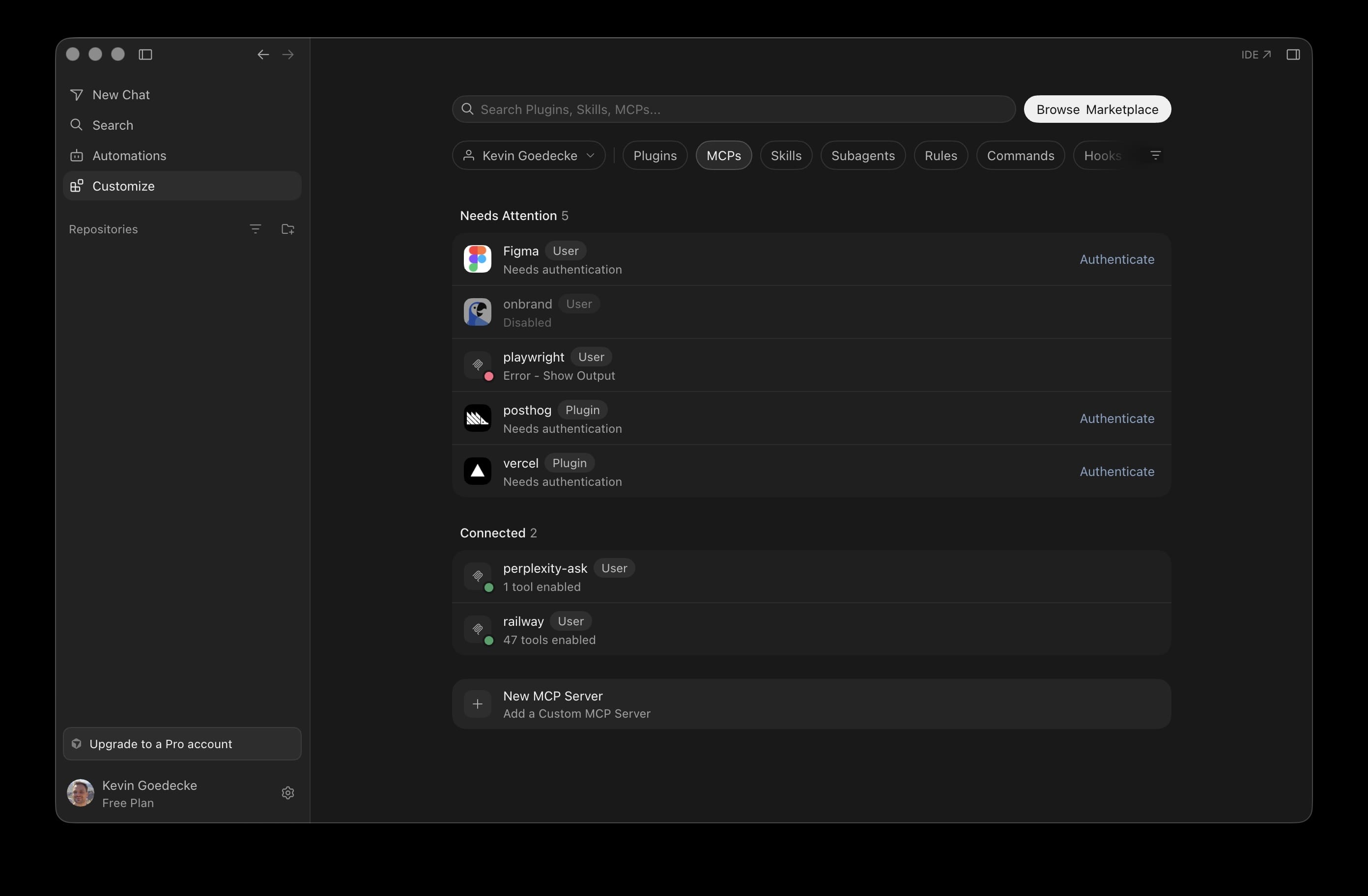Click the onbrand parrot icon
This screenshot has width=1368, height=896.
(x=477, y=312)
